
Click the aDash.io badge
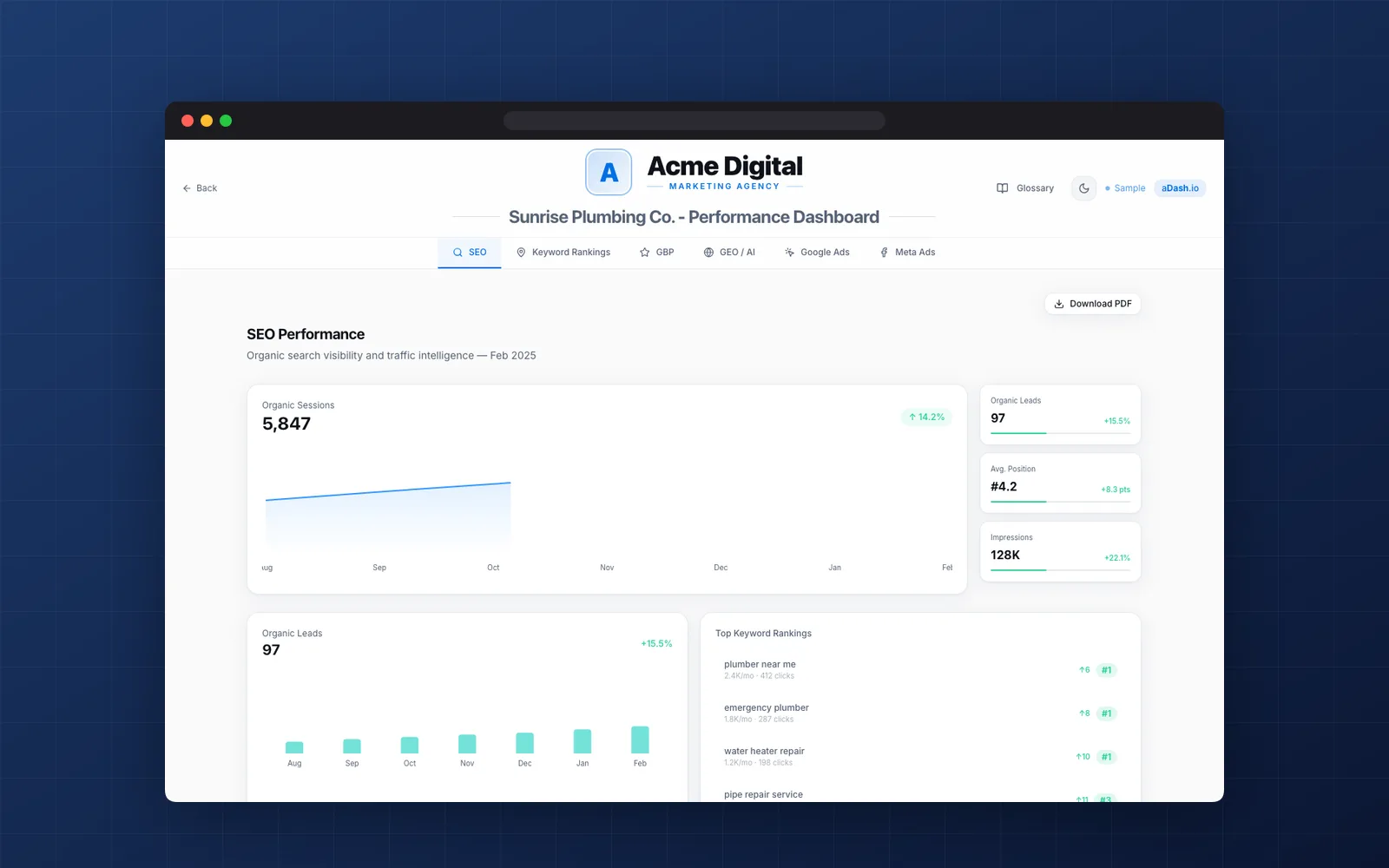click(1180, 188)
